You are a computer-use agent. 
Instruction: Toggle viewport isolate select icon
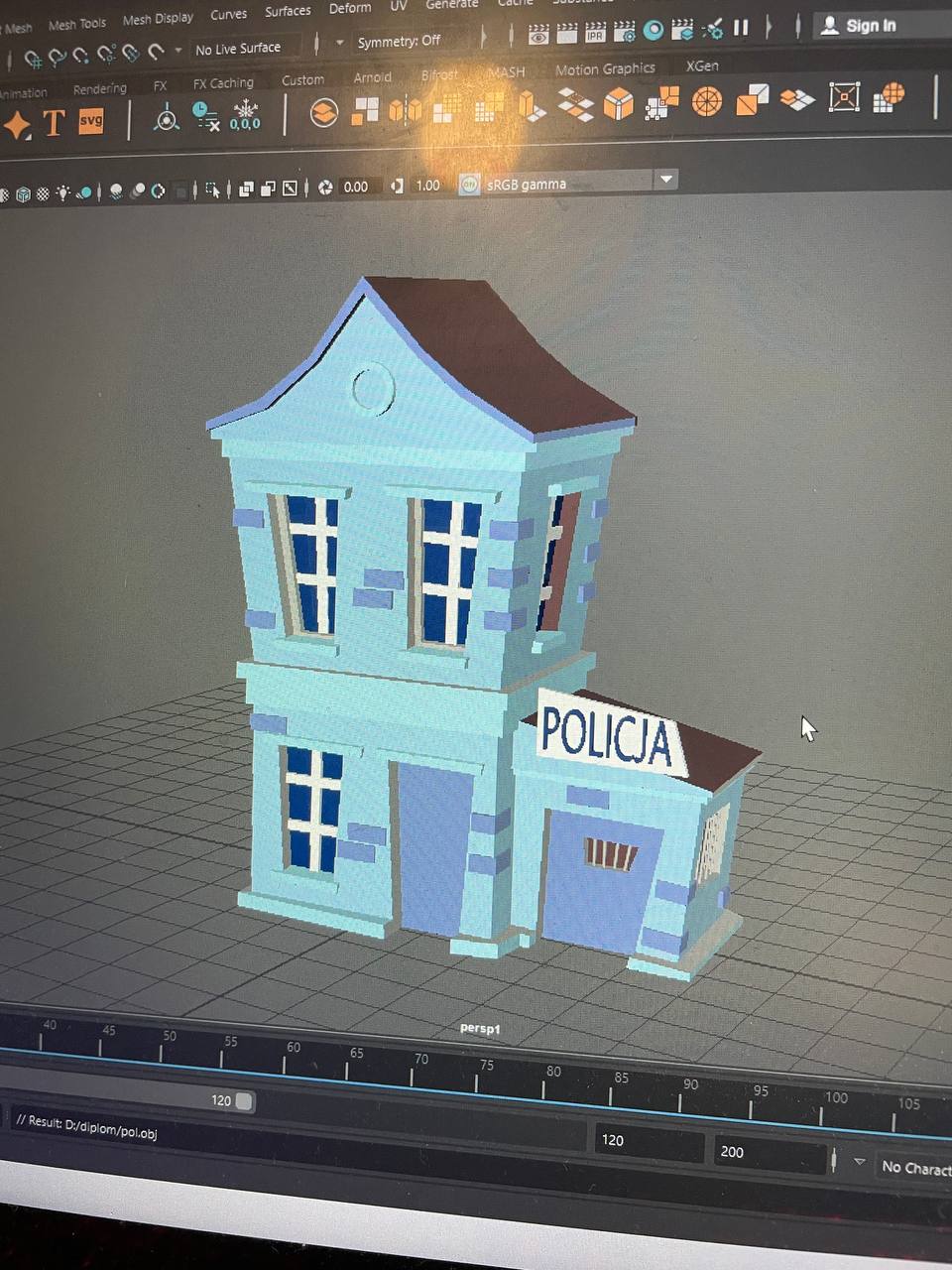pyautogui.click(x=212, y=189)
